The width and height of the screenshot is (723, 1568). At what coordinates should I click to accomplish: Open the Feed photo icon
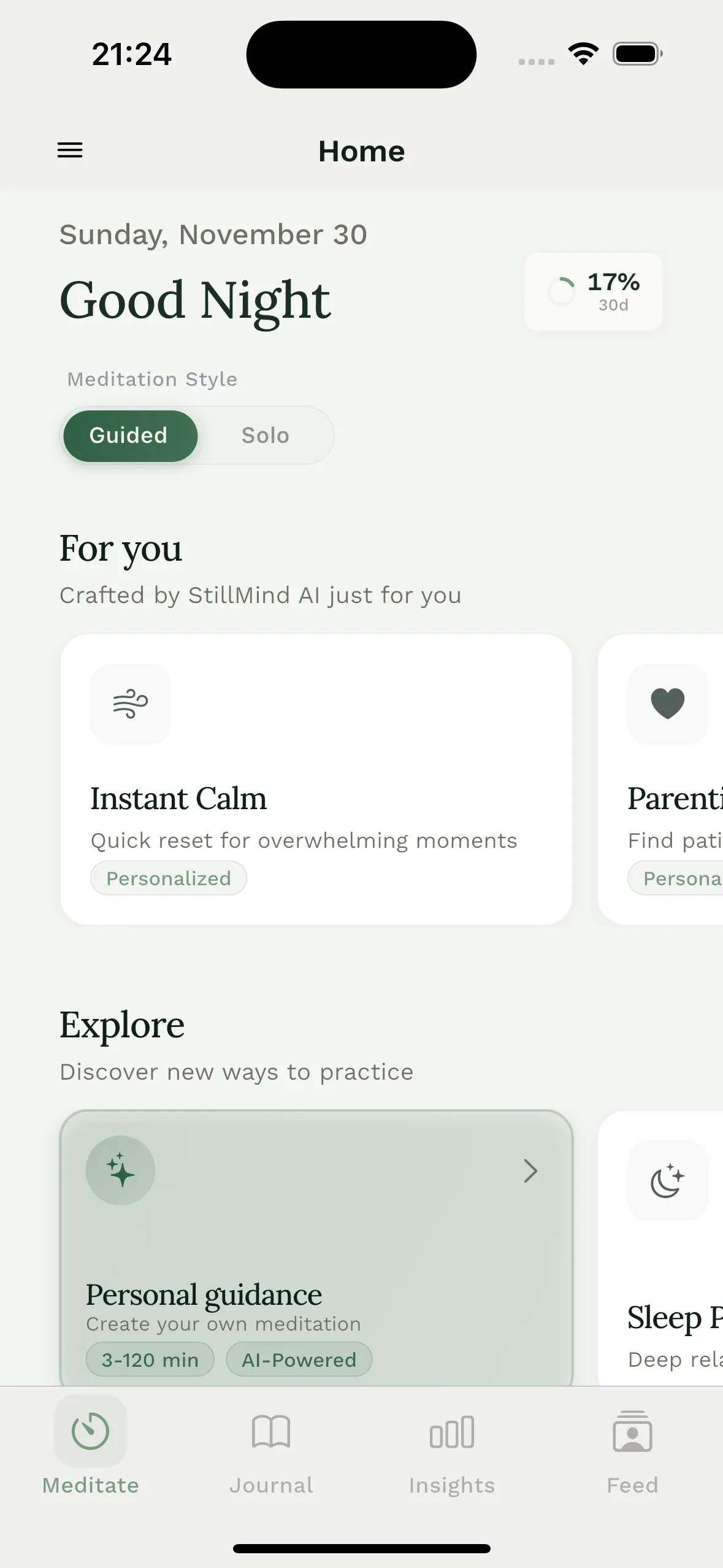click(632, 1431)
